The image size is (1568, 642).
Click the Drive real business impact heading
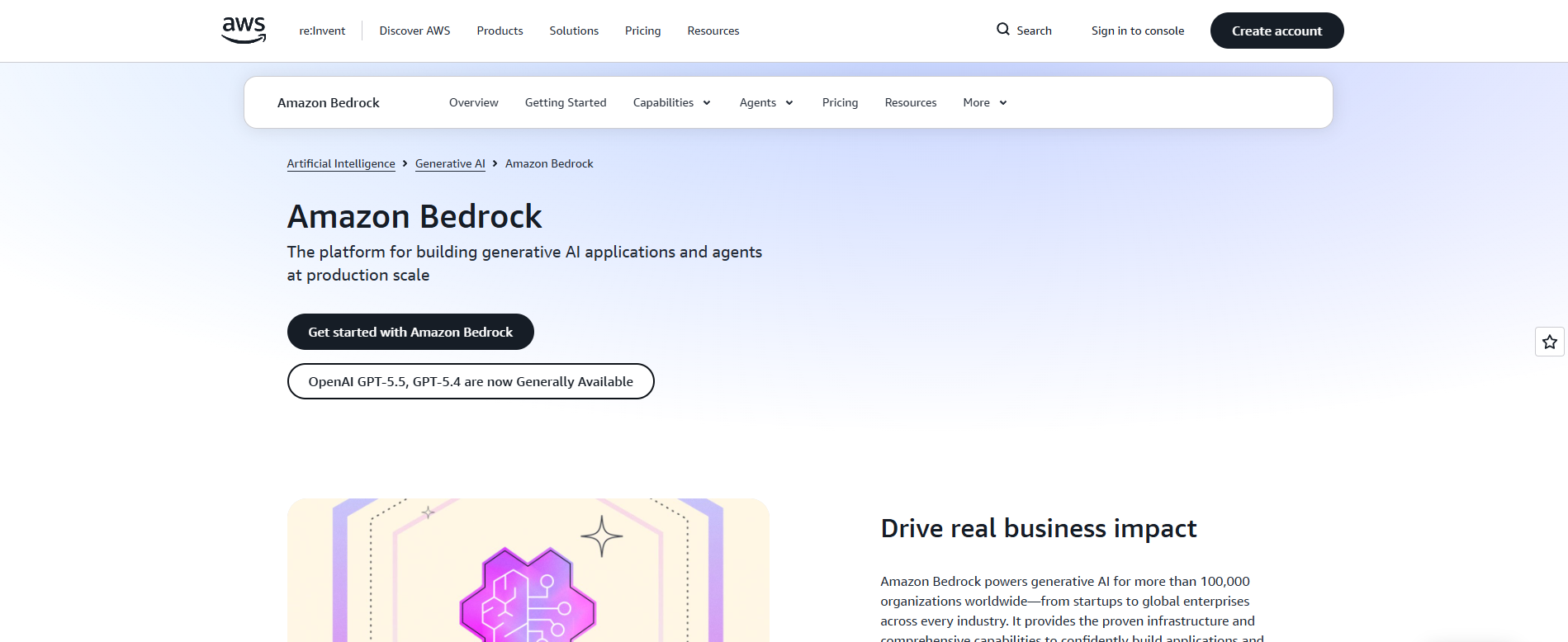[1038, 528]
